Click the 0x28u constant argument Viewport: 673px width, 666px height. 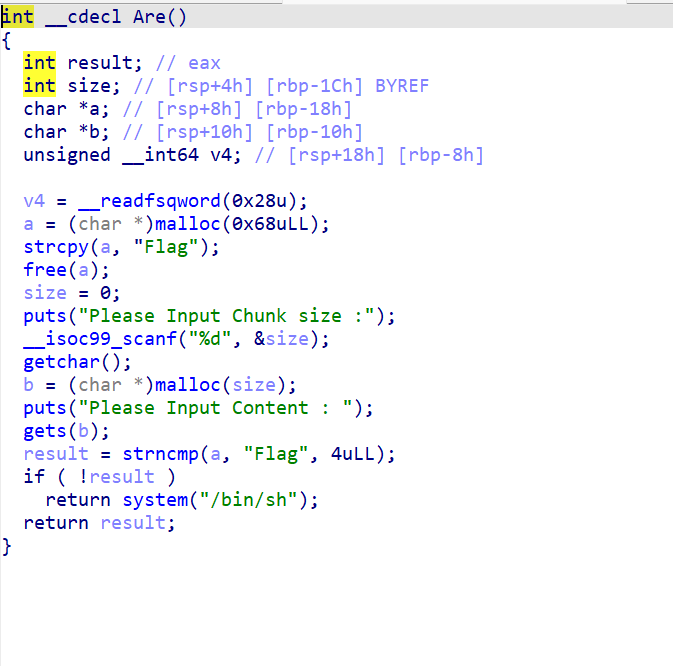tap(259, 201)
